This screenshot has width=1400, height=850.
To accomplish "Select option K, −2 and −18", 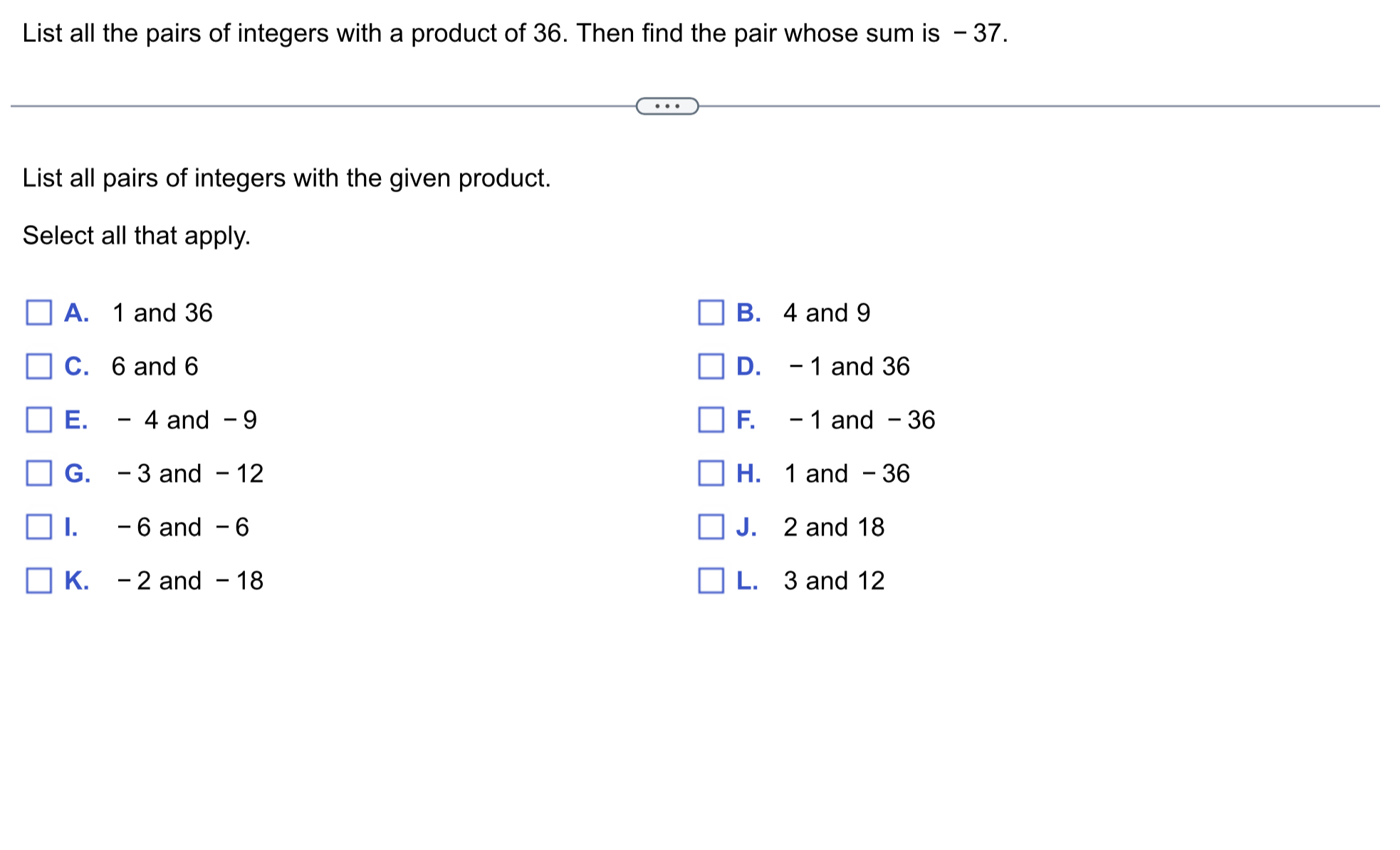I will coord(41,581).
